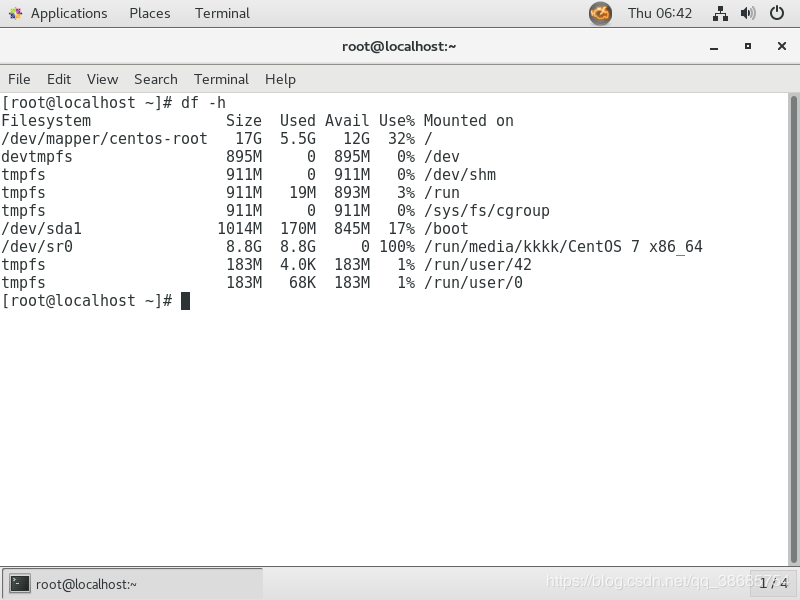The width and height of the screenshot is (800, 600).
Task: Click the 17% usage value
Action: (x=402, y=229)
